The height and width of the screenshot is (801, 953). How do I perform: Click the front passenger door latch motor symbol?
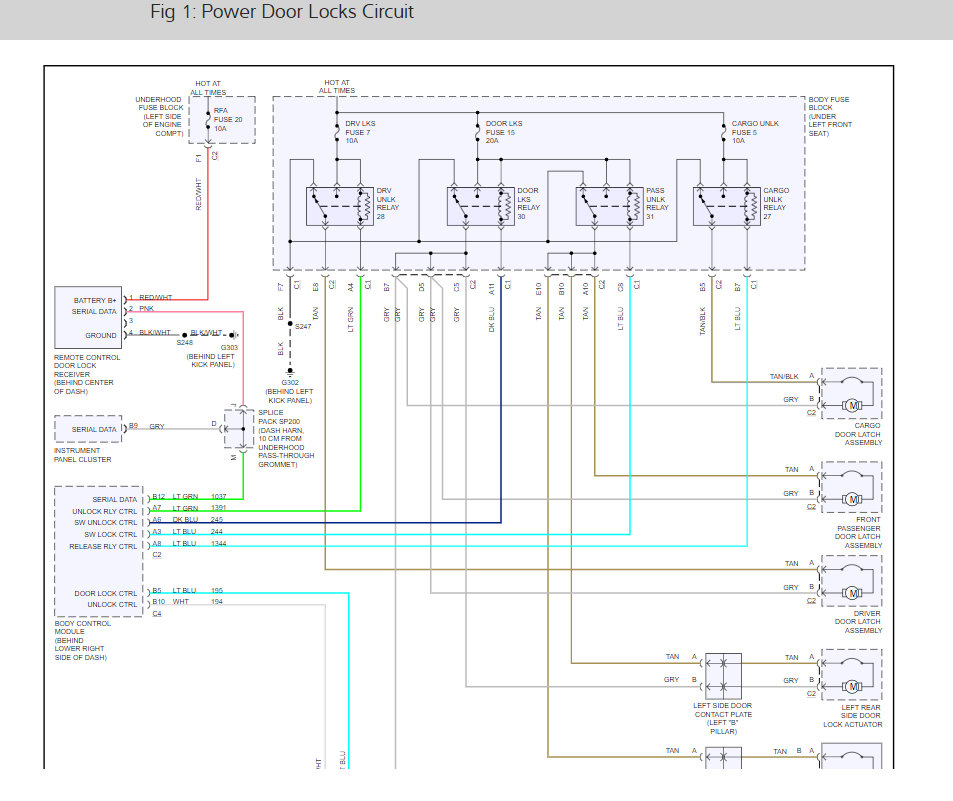853,500
